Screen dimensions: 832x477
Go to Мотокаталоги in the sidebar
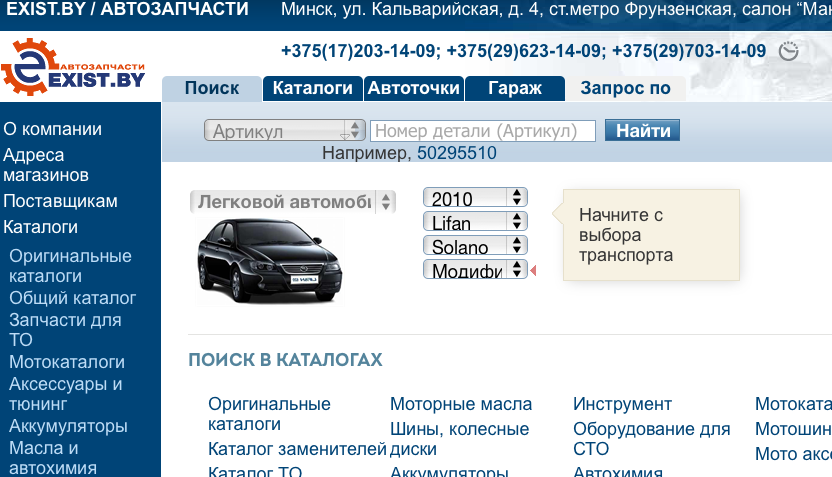67,362
